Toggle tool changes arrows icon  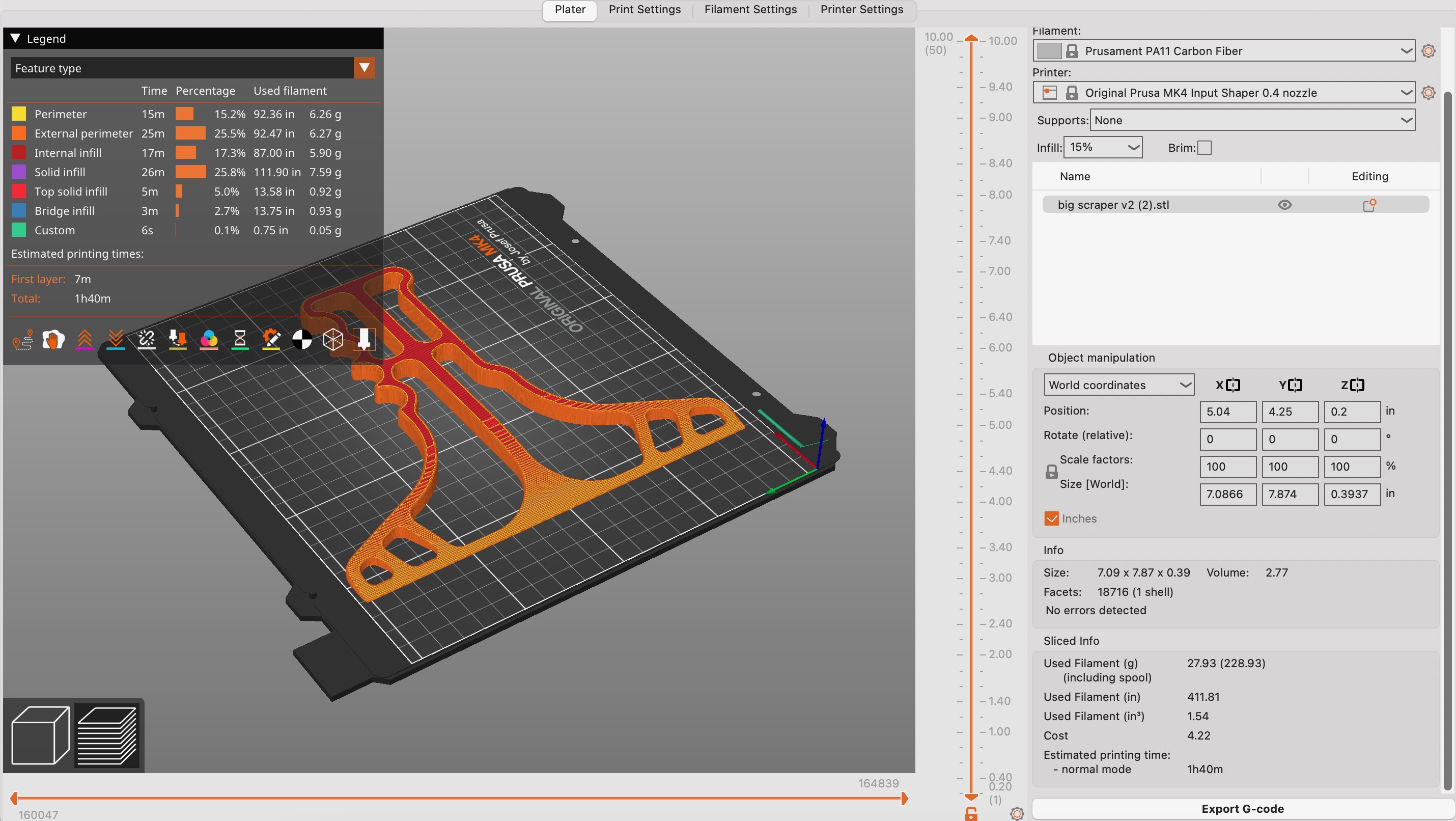178,340
